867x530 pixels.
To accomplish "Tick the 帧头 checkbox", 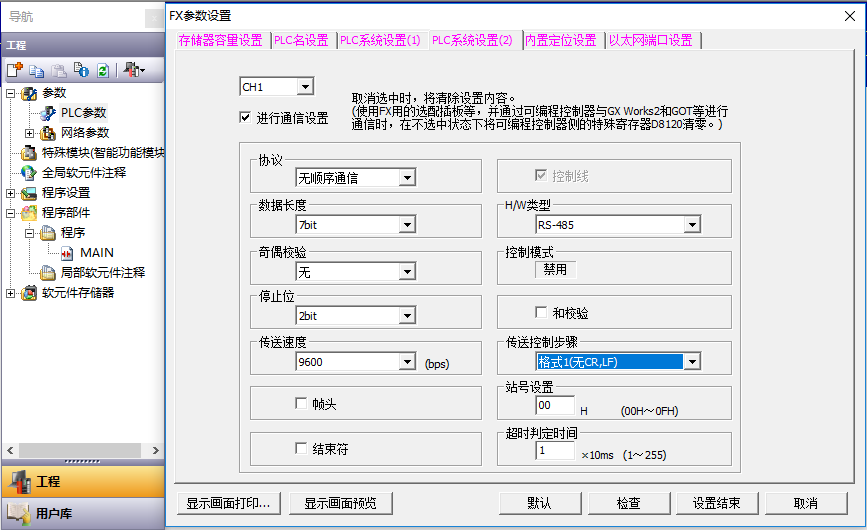I will [301, 403].
